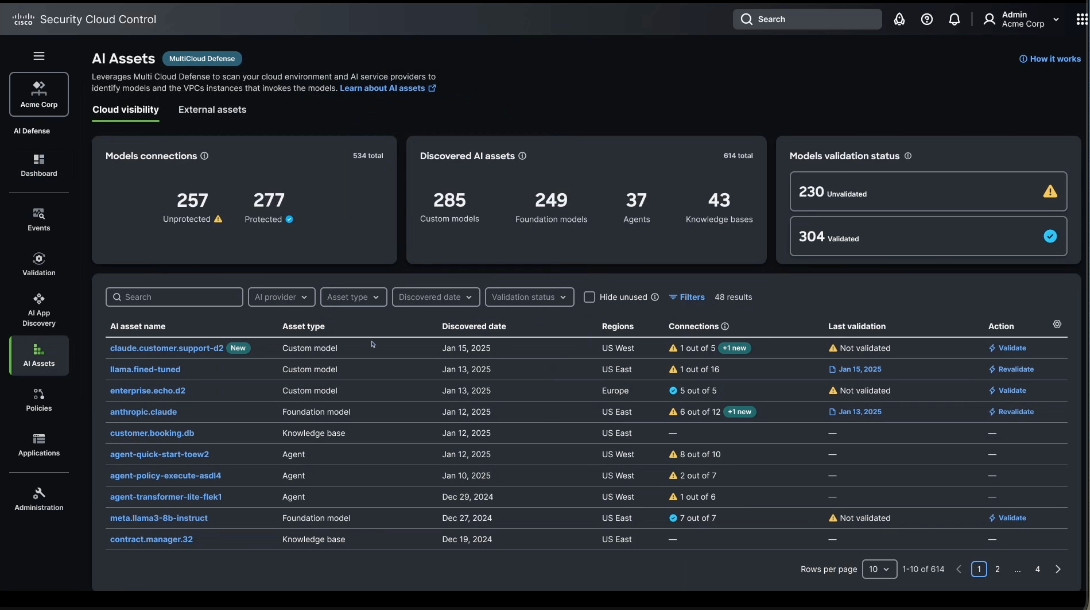Select the Cloud visibility tab

tap(125, 110)
